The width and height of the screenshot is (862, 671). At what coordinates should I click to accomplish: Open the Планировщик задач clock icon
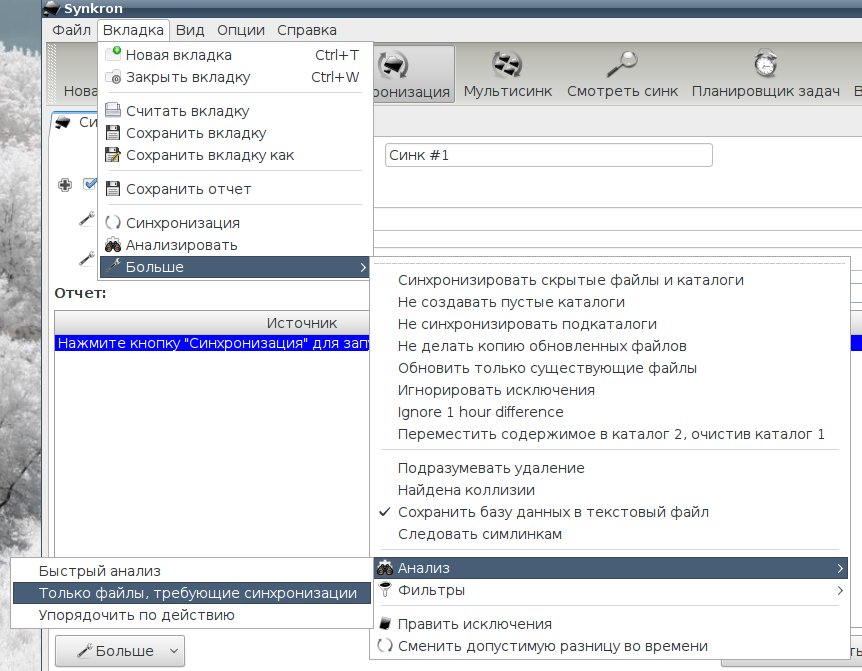(765, 63)
